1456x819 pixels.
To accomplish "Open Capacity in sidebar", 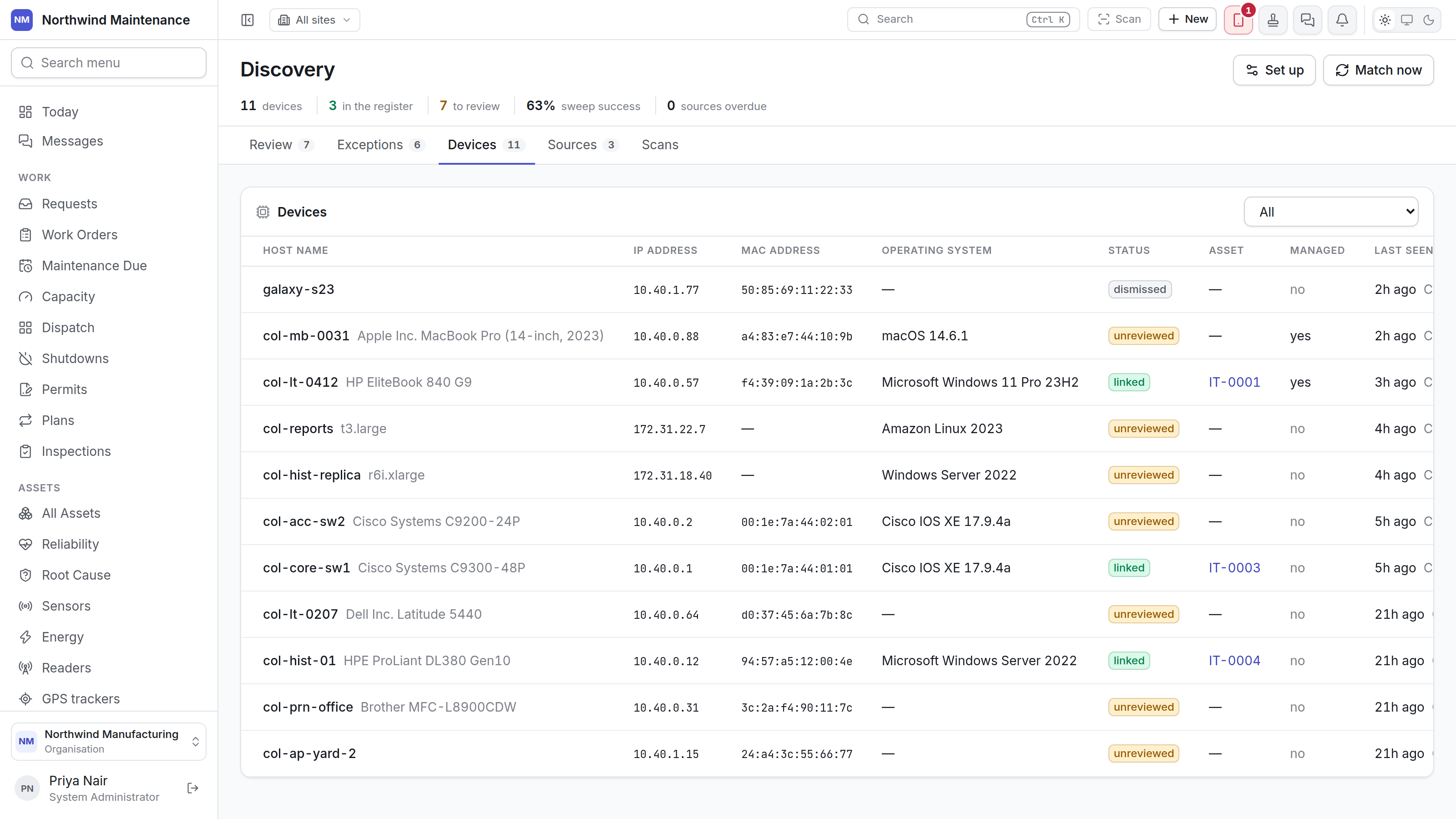I will click(x=109, y=297).
